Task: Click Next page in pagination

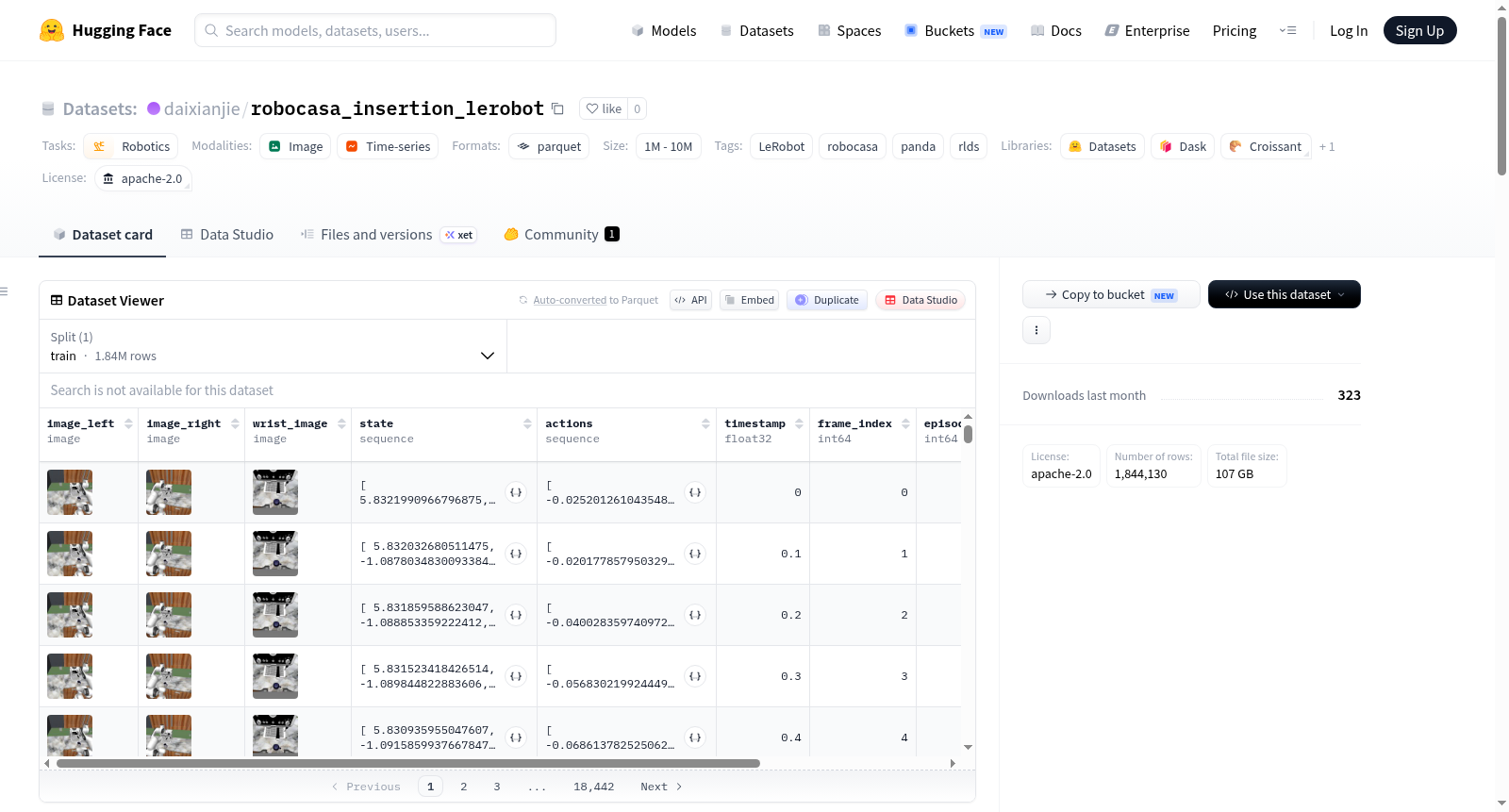Action: [x=661, y=787]
